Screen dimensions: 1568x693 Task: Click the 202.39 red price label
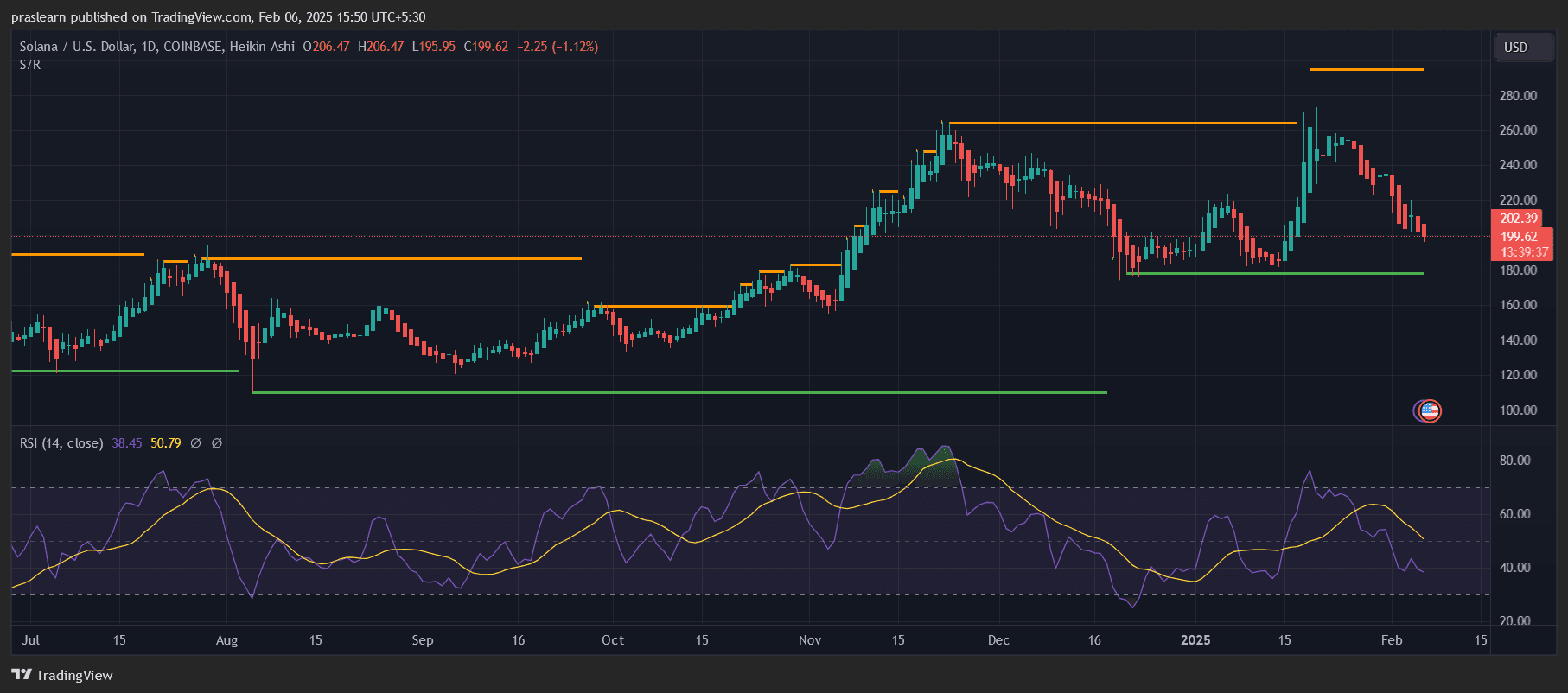click(x=1519, y=219)
